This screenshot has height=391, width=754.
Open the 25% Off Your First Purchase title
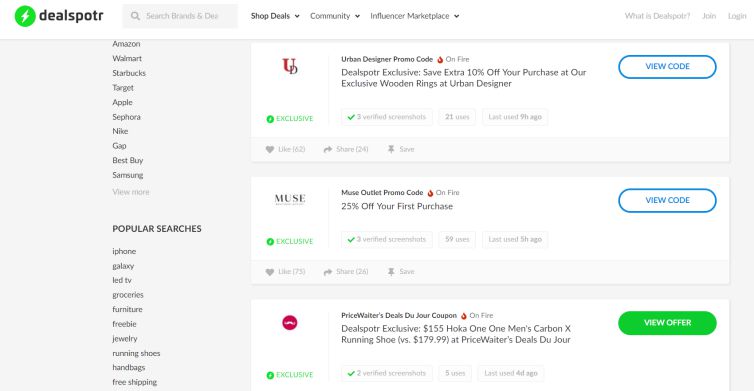(x=397, y=206)
